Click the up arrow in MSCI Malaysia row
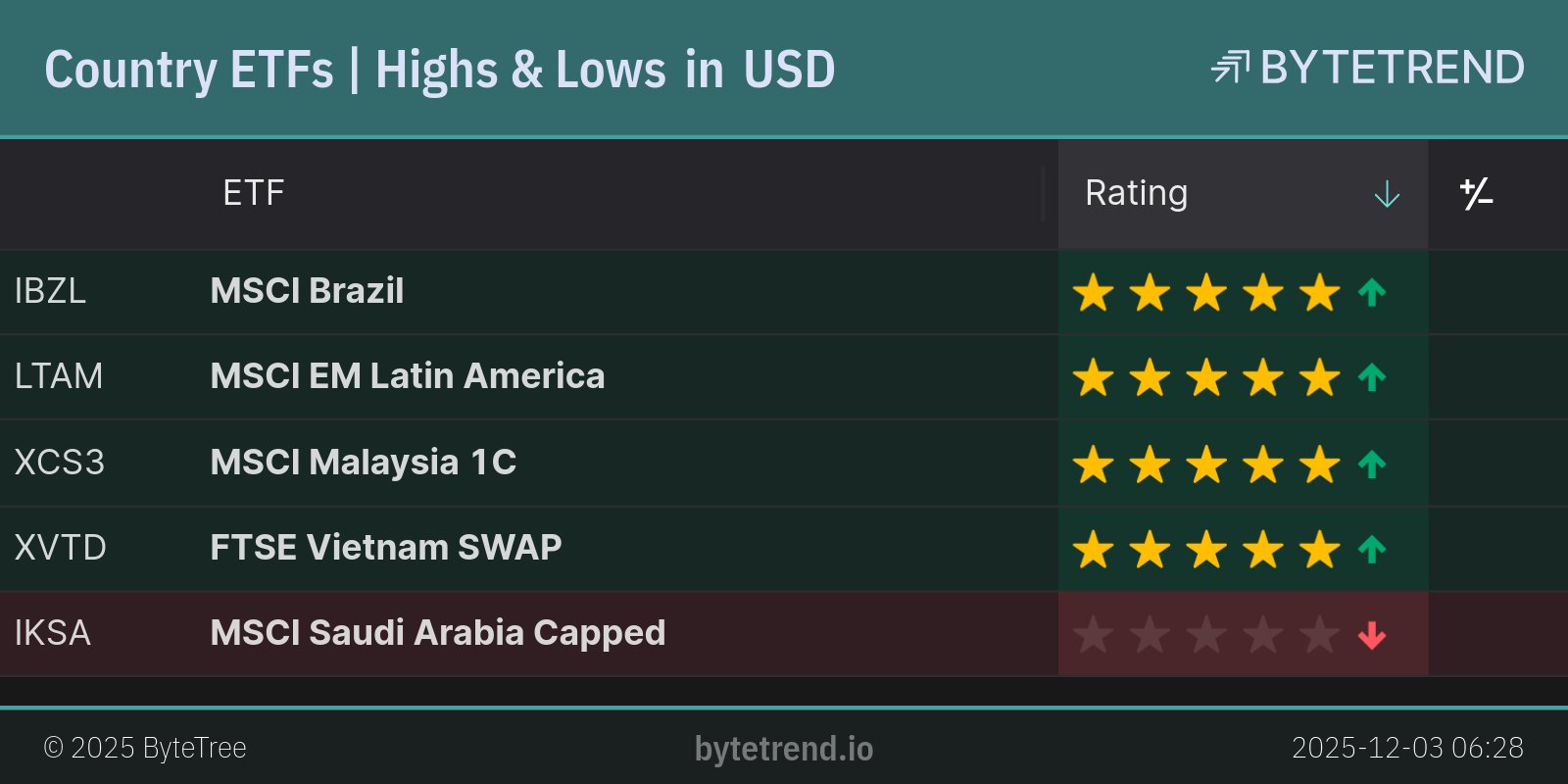1568x784 pixels. coord(1372,464)
